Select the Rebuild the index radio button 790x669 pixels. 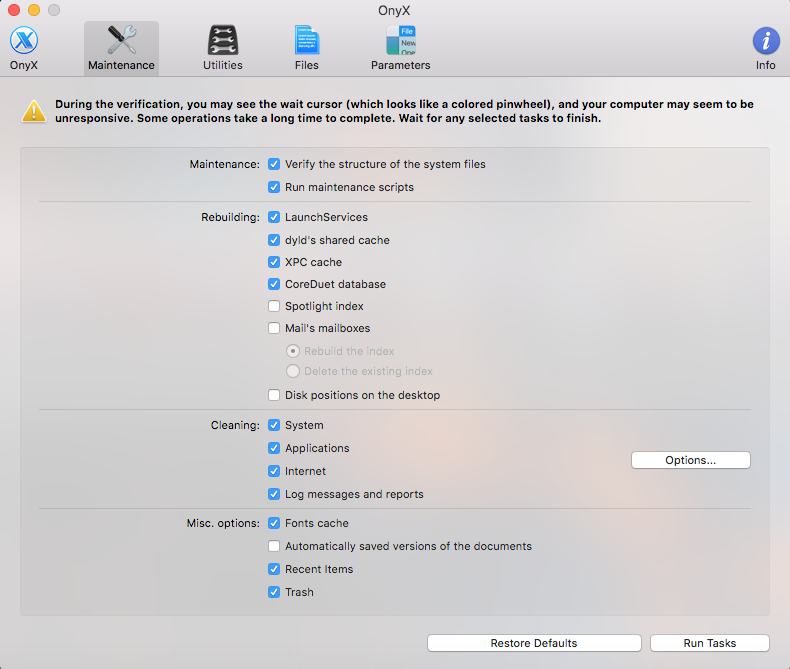click(x=293, y=351)
